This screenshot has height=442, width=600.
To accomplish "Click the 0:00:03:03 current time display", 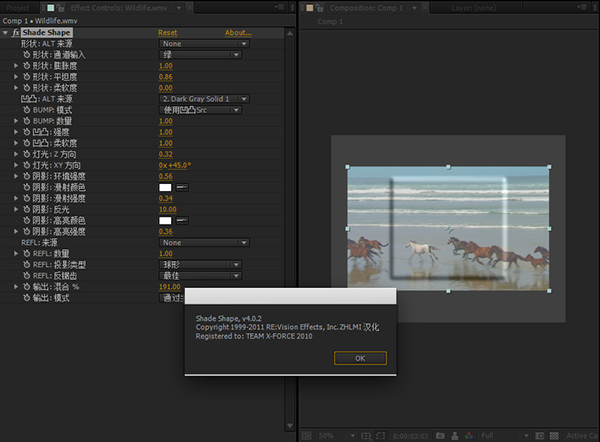I will [410, 436].
